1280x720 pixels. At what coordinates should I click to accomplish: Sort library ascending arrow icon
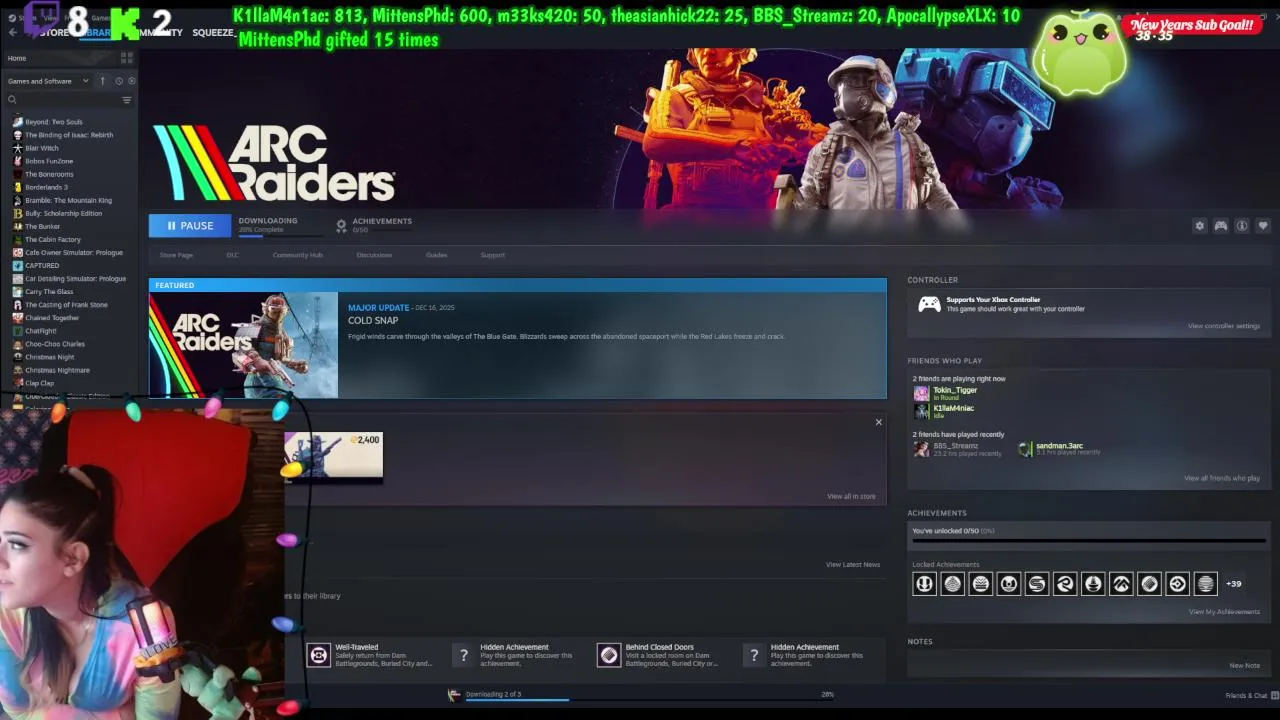point(102,81)
